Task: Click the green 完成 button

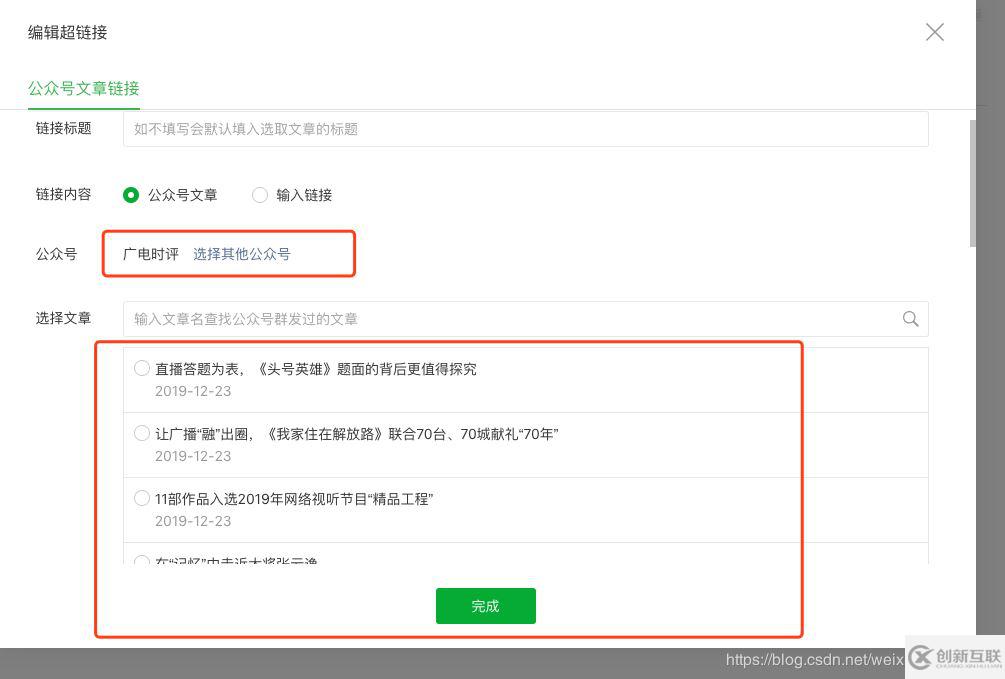Action: (486, 606)
